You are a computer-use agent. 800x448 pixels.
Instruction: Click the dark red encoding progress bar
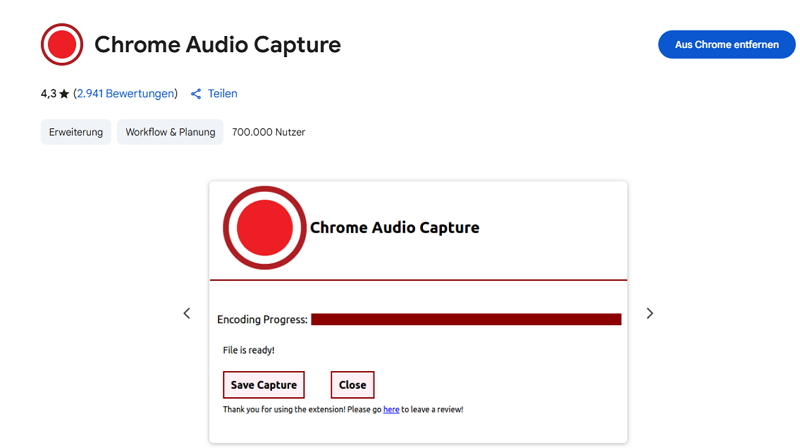point(465,319)
